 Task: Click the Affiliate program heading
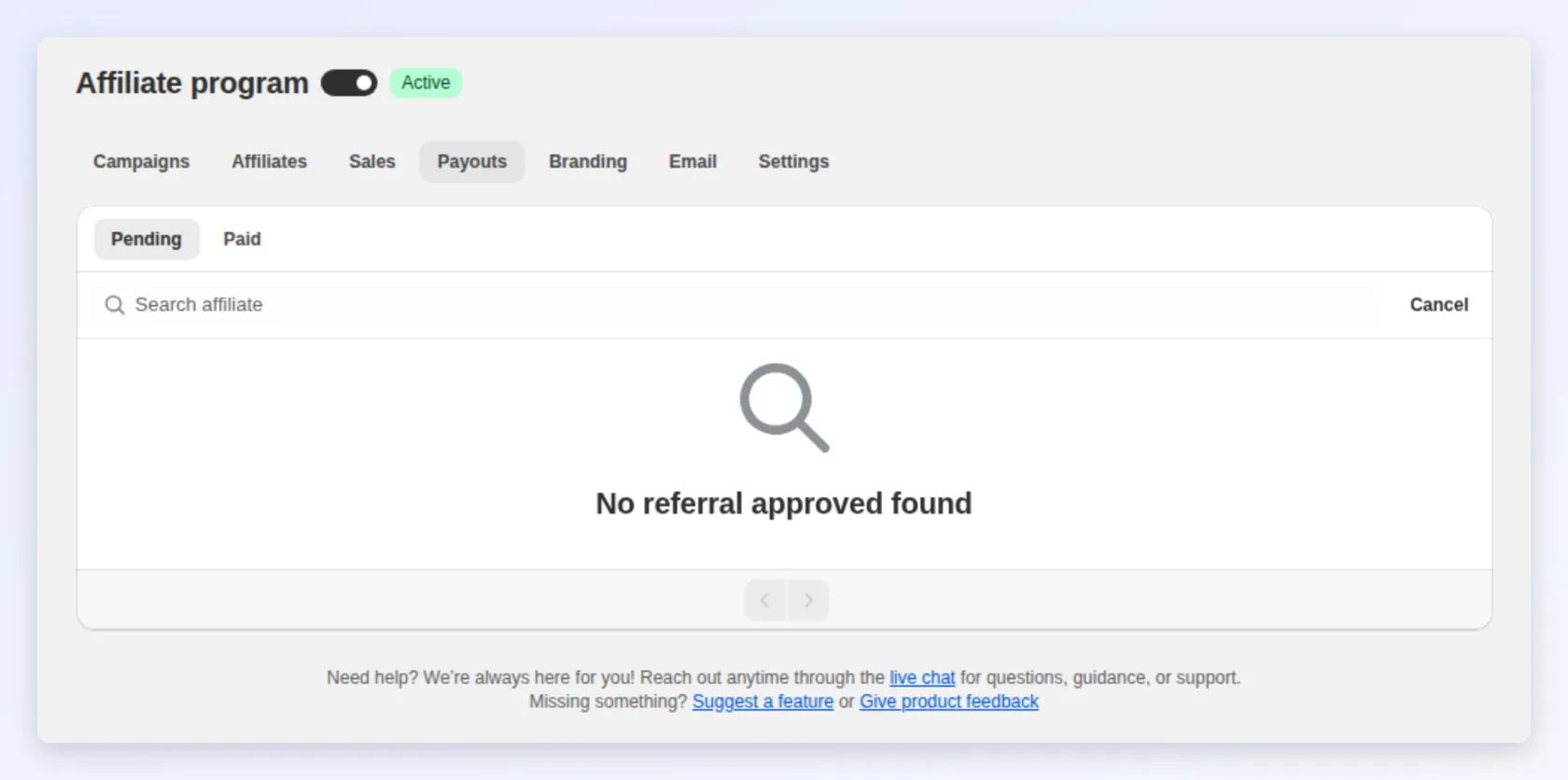point(192,83)
